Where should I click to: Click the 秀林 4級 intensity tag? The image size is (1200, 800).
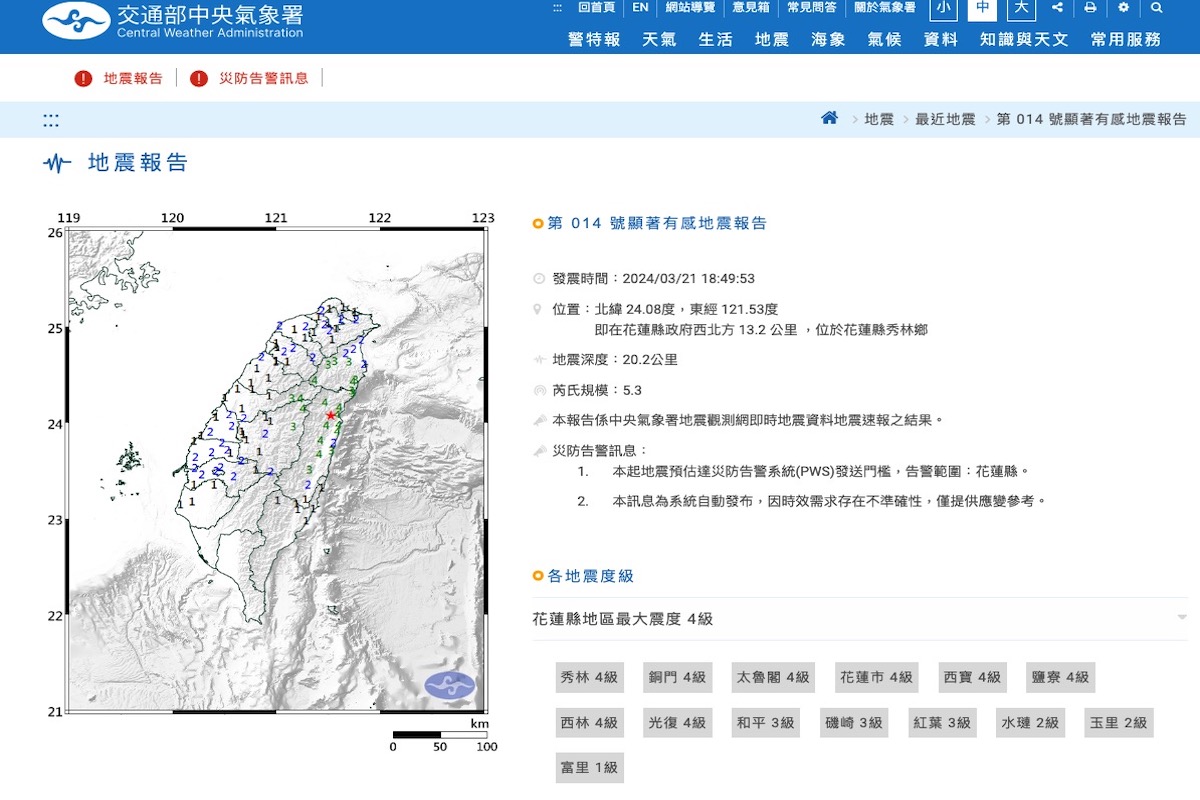click(589, 677)
